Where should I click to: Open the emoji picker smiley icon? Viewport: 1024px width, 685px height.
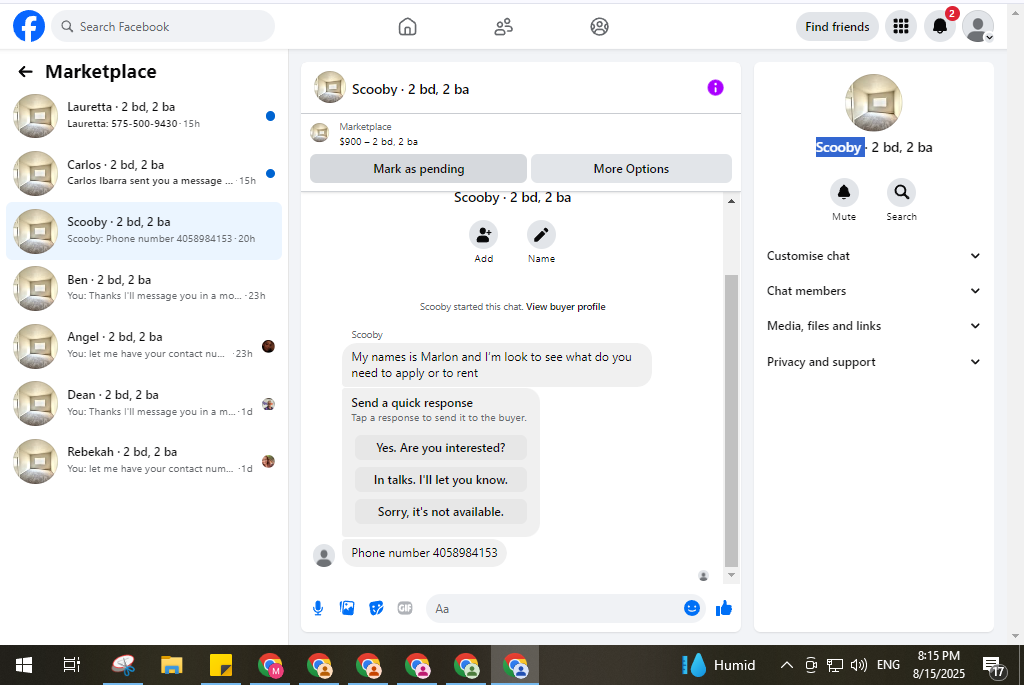click(692, 608)
